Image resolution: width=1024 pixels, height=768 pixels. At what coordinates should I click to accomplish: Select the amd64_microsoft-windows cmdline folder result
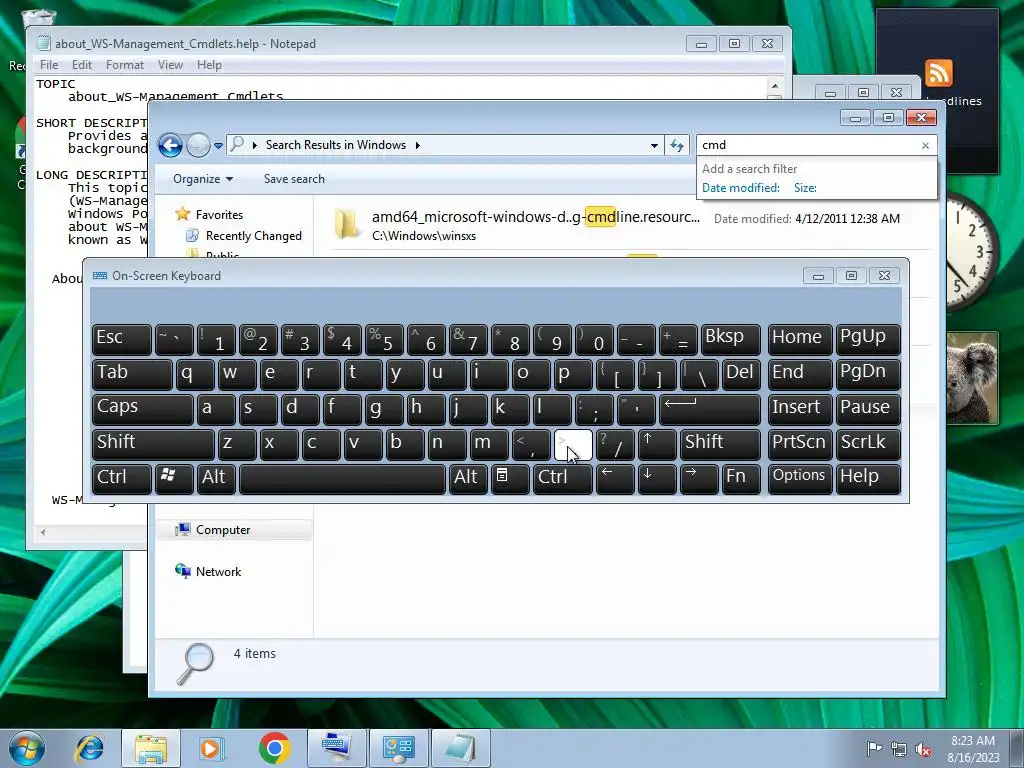point(617,225)
